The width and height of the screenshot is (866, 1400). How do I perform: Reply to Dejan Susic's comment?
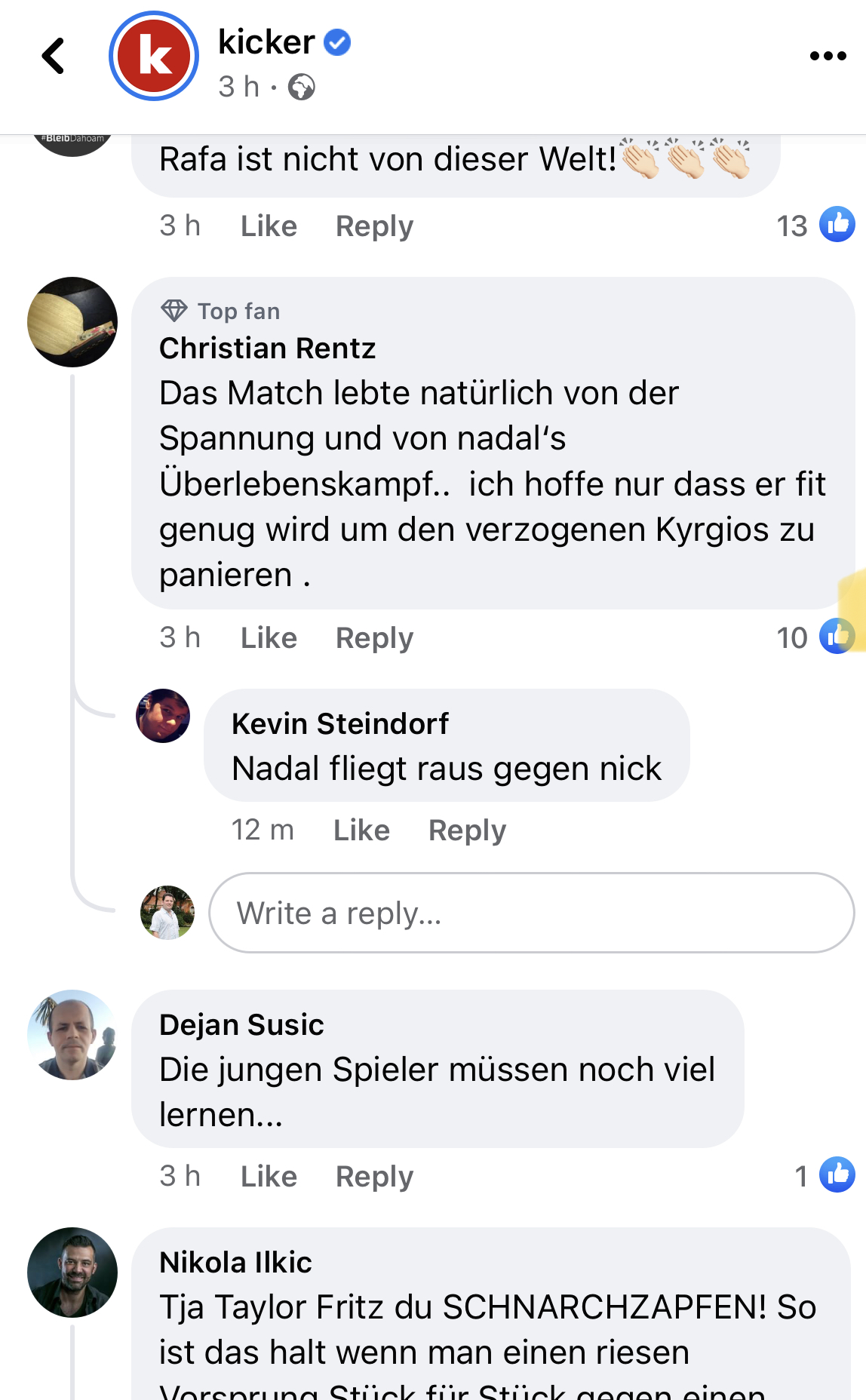[x=374, y=1177]
